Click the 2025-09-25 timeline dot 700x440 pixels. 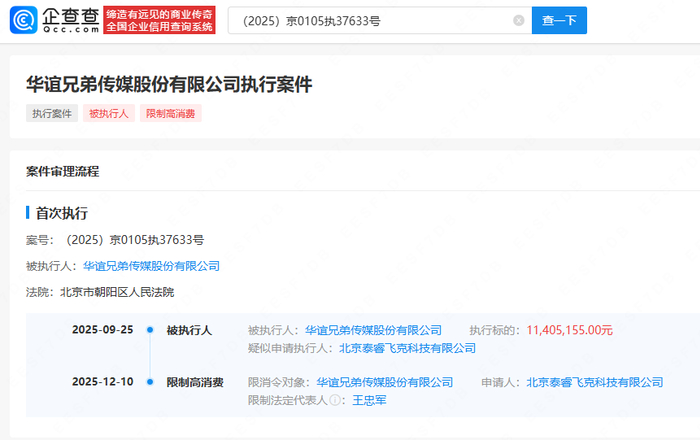pyautogui.click(x=149, y=330)
